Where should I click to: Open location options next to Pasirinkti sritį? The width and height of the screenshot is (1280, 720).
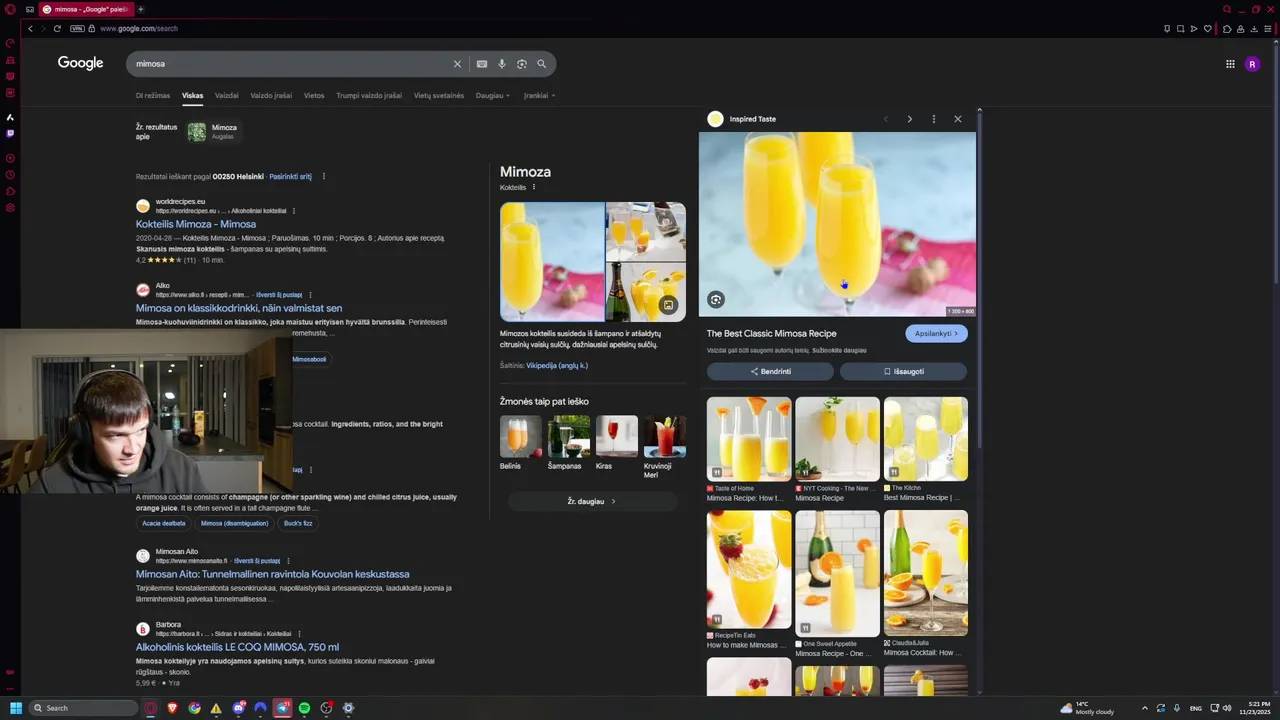323,177
